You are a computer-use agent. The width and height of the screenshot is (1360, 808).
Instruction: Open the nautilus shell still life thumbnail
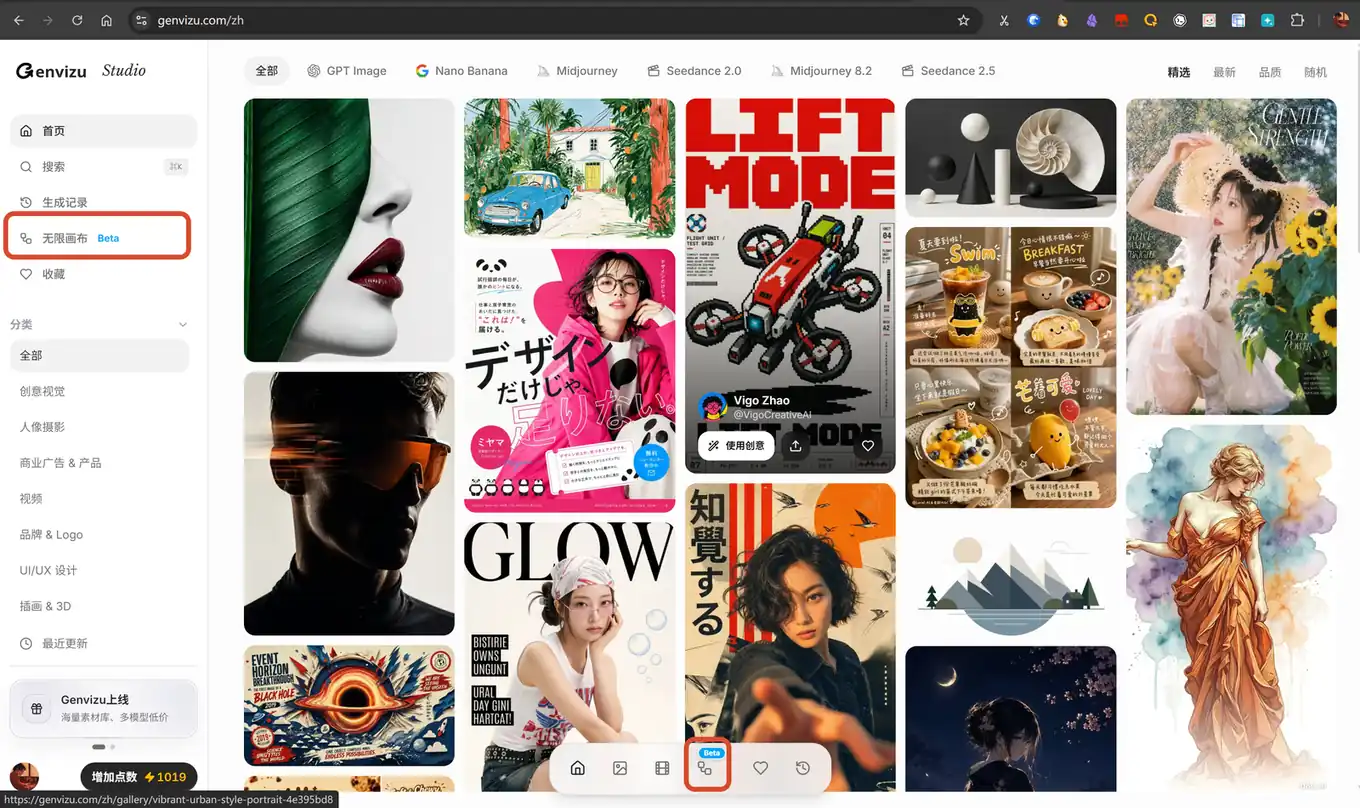tap(1011, 157)
